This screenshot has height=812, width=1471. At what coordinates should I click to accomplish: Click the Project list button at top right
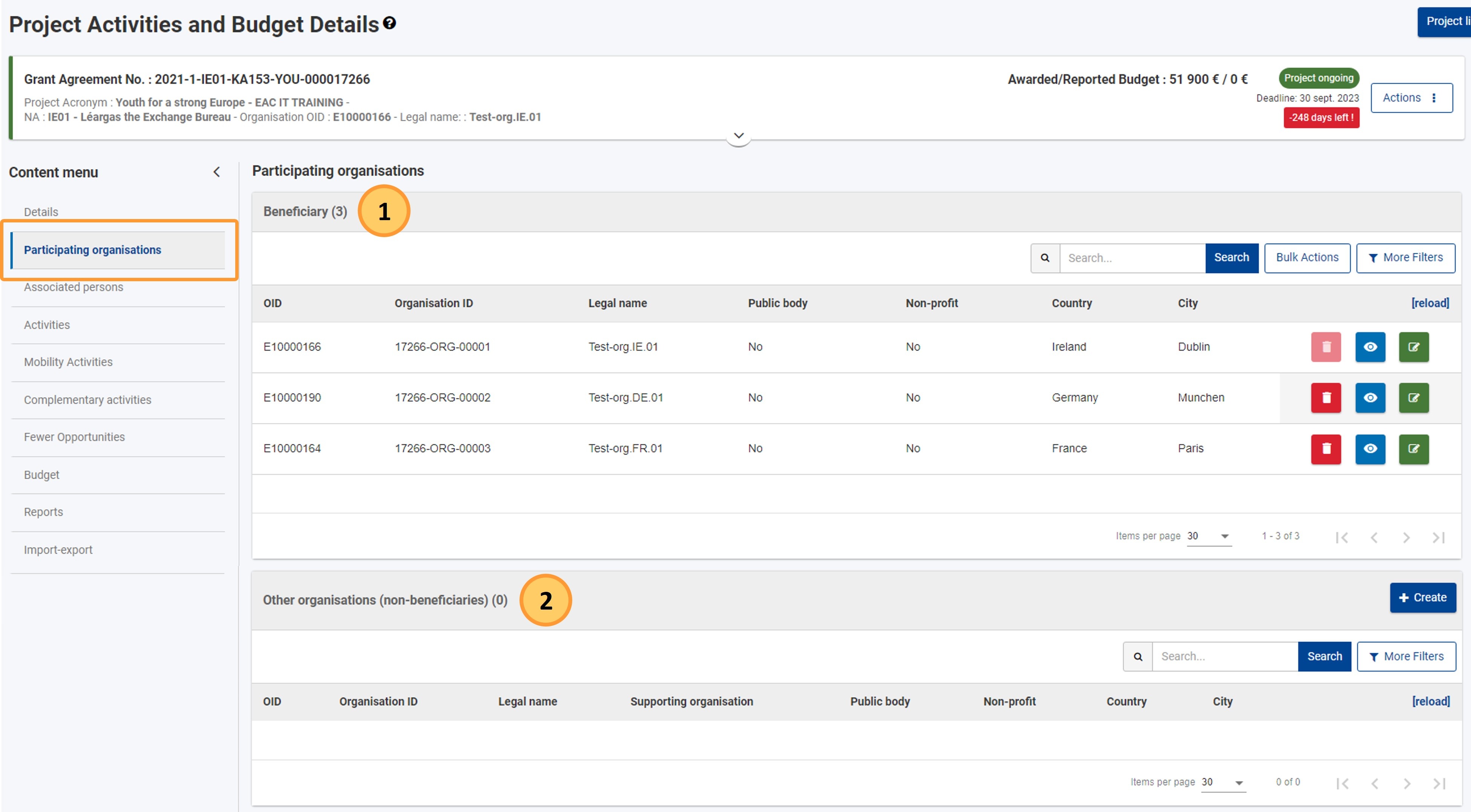tap(1444, 22)
